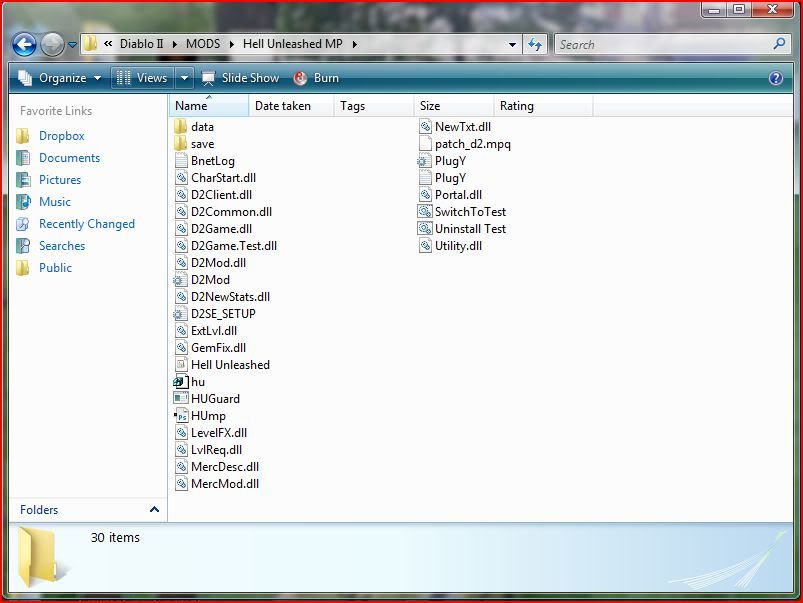Click the magnifying glass search icon
This screenshot has width=803, height=603.
779,44
